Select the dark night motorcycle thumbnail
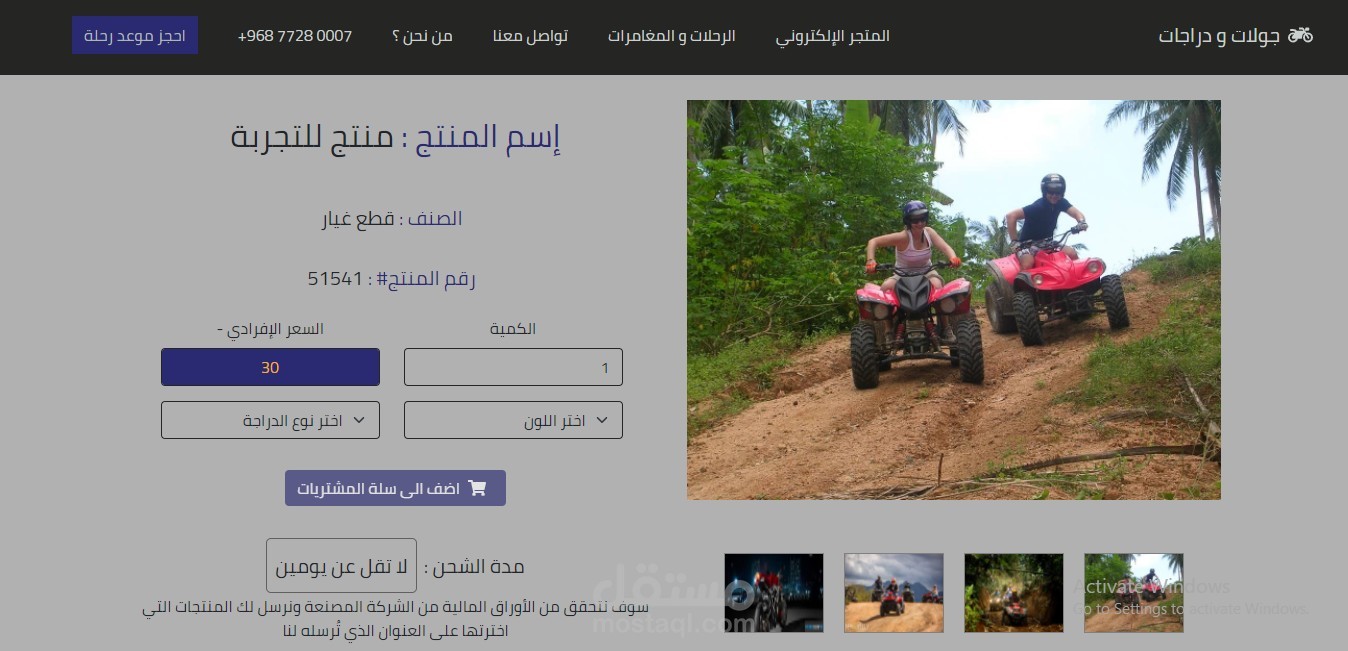This screenshot has height=651, width=1348. point(774,593)
